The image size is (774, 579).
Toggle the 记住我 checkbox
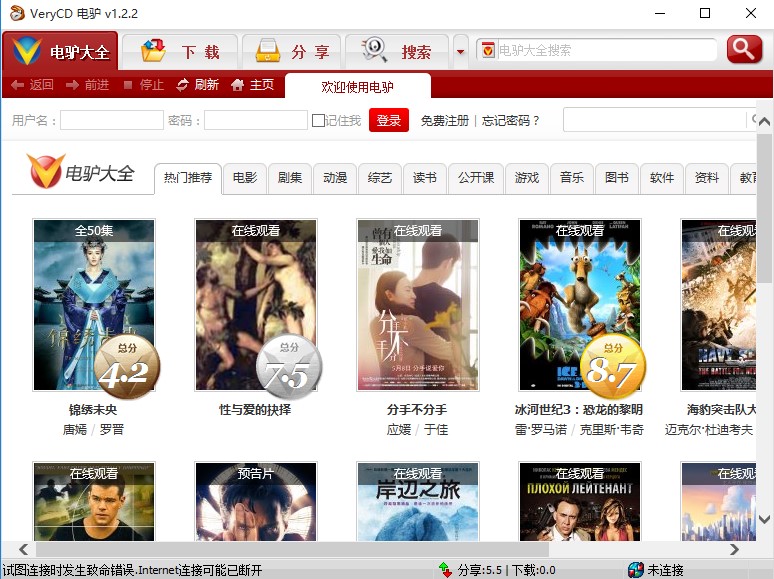click(318, 120)
